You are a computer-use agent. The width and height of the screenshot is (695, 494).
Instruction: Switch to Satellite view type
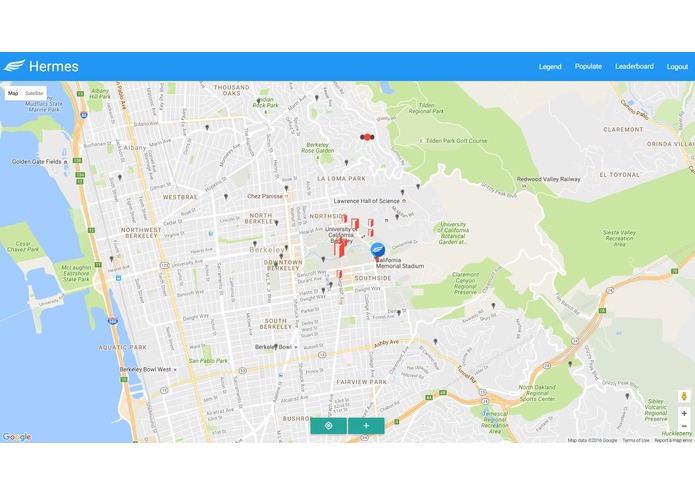(34, 93)
